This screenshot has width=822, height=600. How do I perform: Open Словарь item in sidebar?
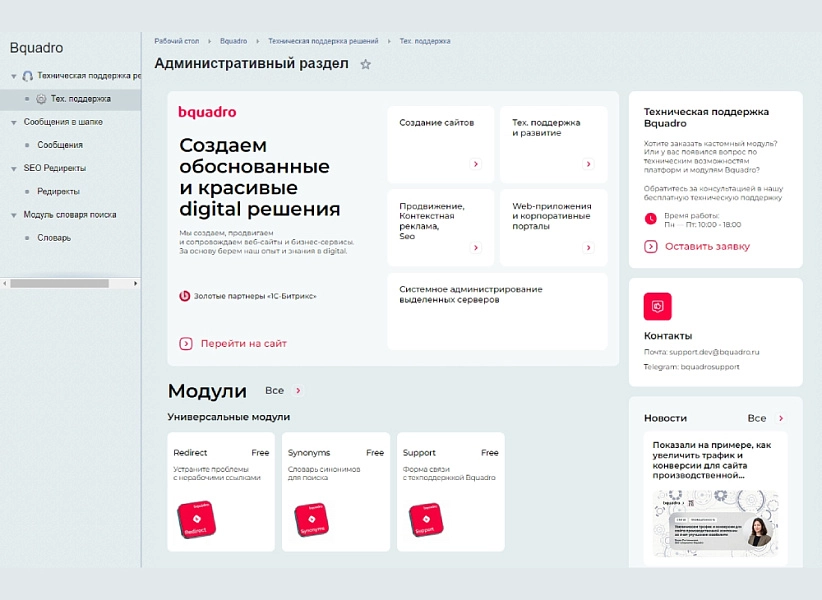54,238
